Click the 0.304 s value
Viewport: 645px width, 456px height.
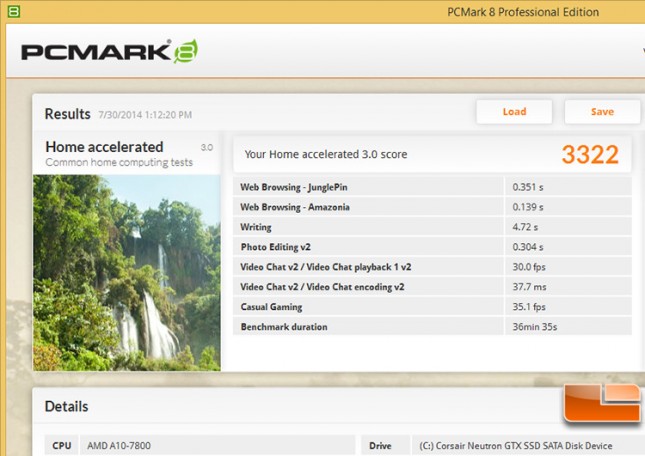[x=528, y=247]
